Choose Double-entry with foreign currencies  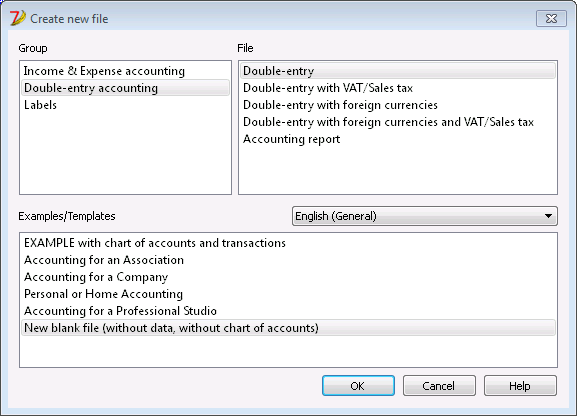tap(398, 105)
